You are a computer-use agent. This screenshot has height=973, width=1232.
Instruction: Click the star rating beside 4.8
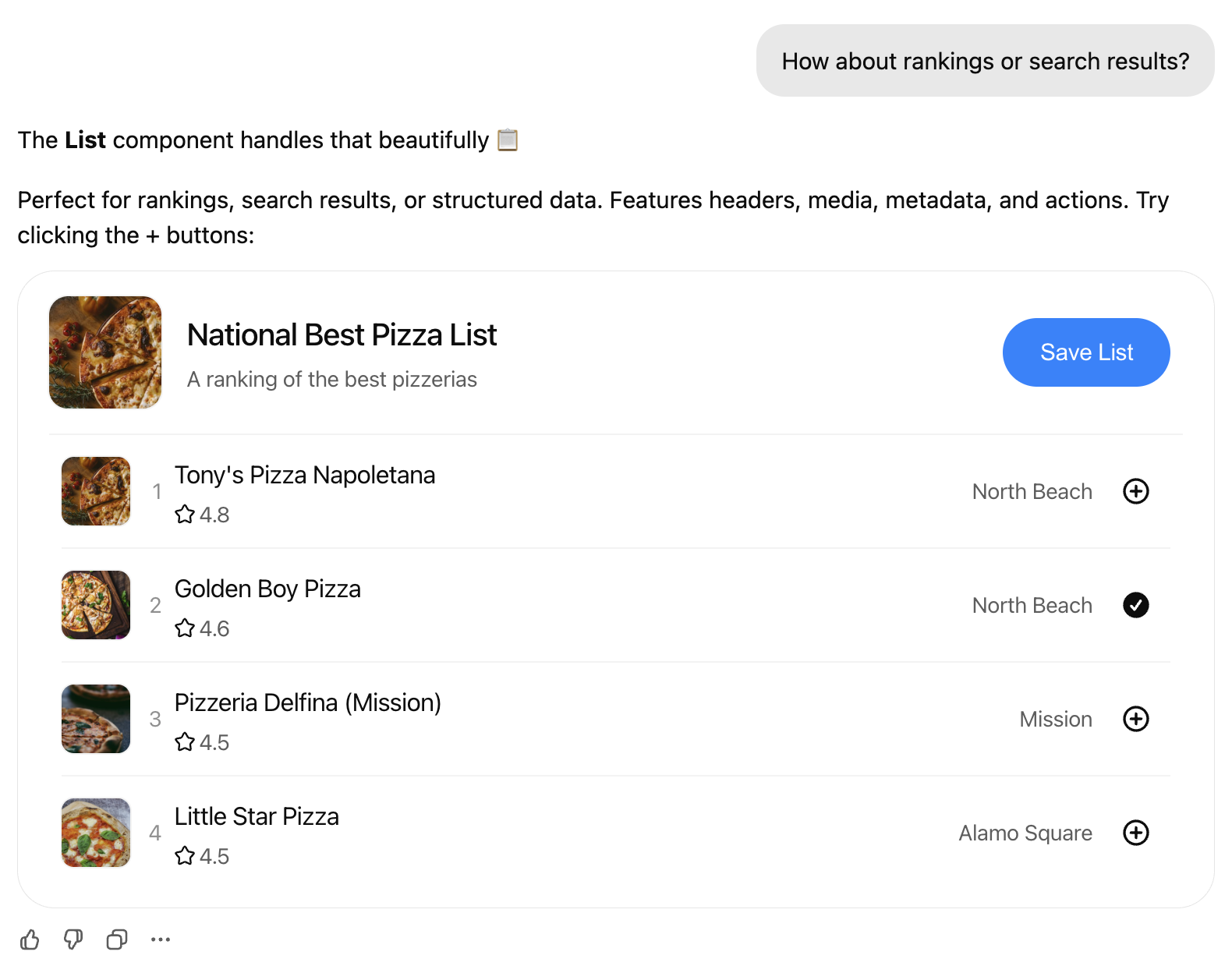pos(185,515)
